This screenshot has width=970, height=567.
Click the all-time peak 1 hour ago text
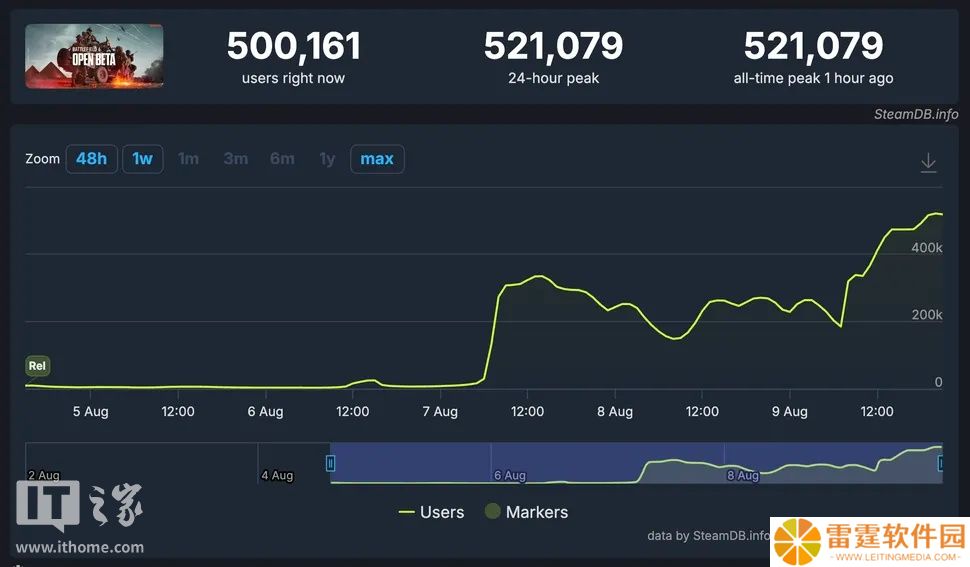(813, 79)
